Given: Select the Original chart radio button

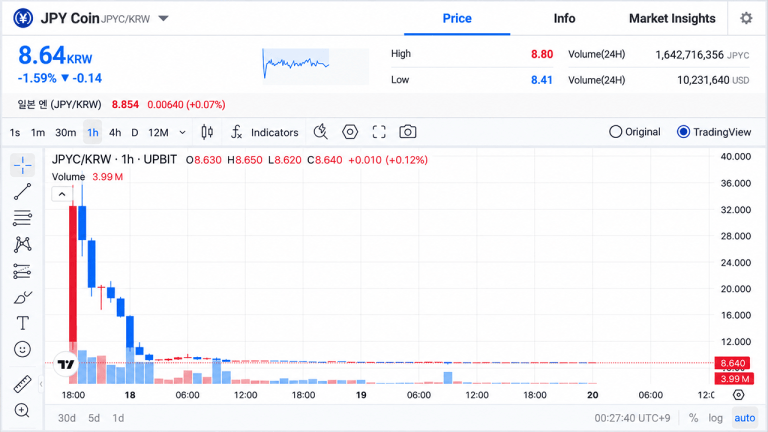Looking at the screenshot, I should [x=635, y=132].
